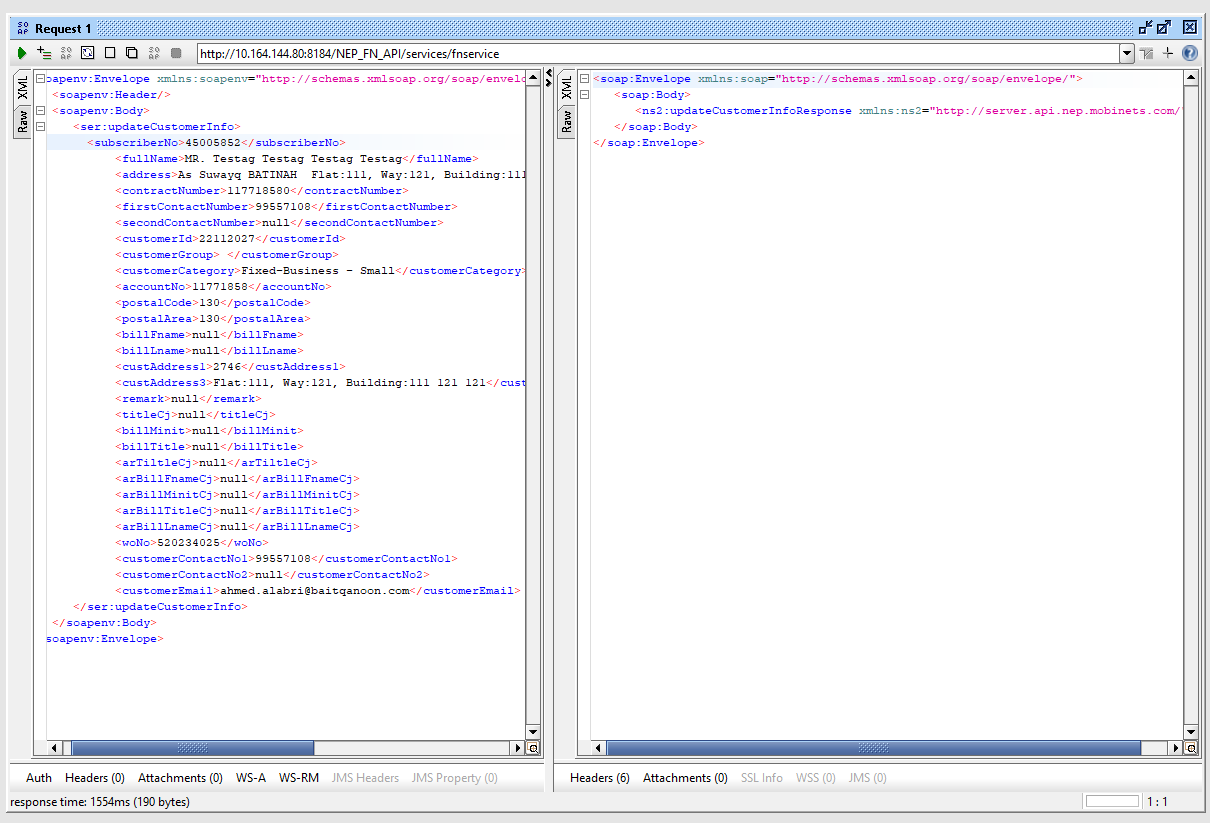Click the add endpoint plus icon
The height and width of the screenshot is (823, 1210).
[1167, 53]
